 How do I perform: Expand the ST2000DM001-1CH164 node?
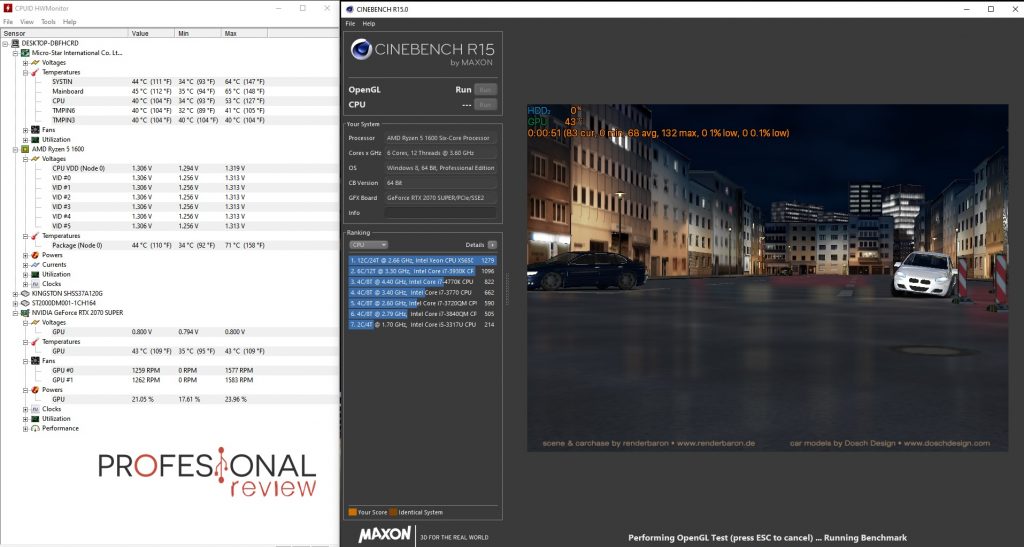(15, 304)
